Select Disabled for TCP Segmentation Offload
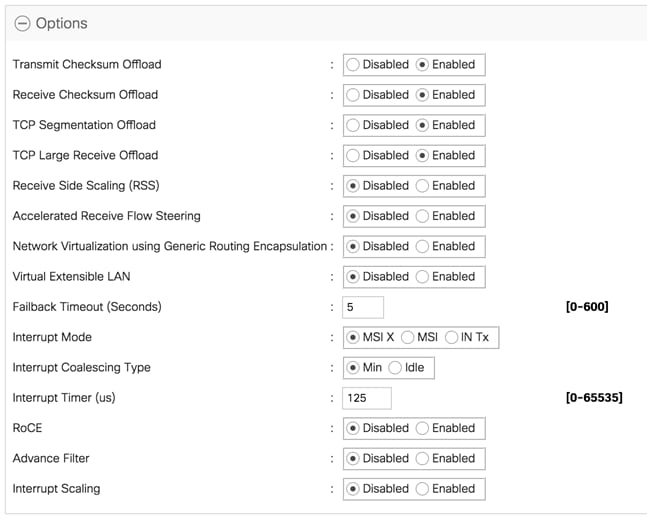647x521 pixels. click(x=353, y=125)
